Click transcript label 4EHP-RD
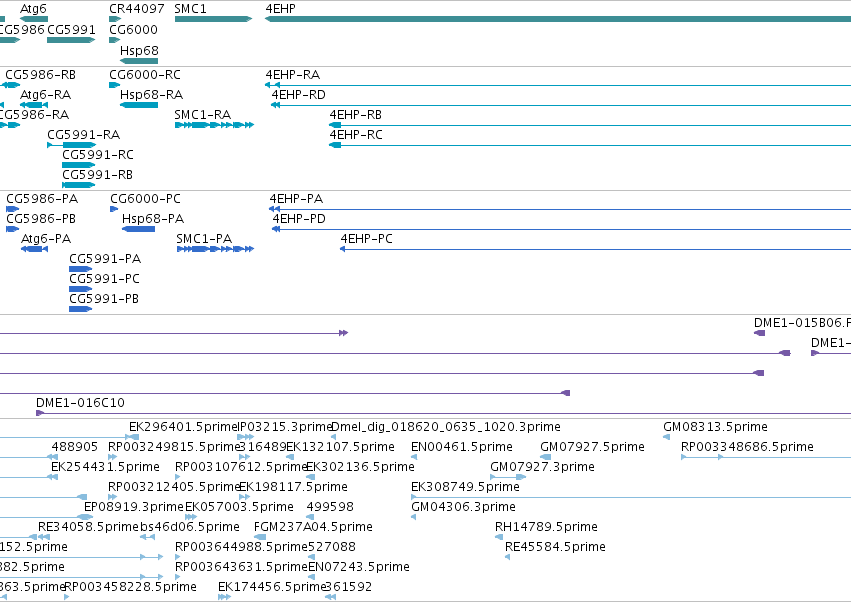This screenshot has width=851, height=602. [299, 94]
